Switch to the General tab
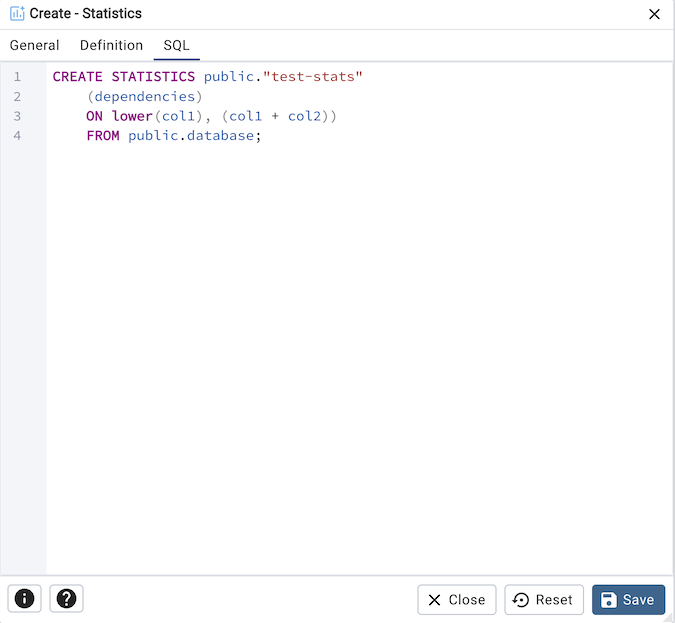 coord(34,45)
